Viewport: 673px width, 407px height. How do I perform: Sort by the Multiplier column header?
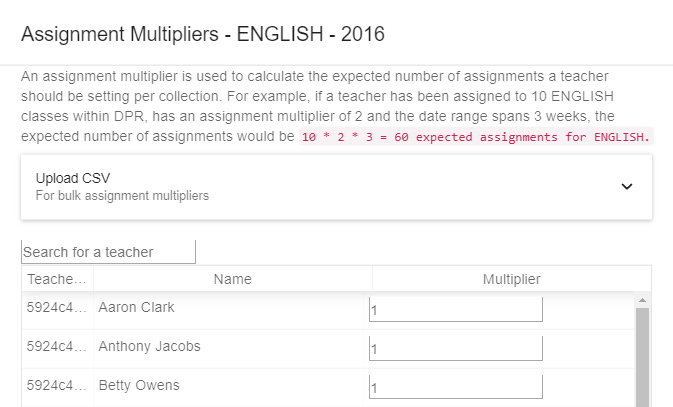coord(512,279)
